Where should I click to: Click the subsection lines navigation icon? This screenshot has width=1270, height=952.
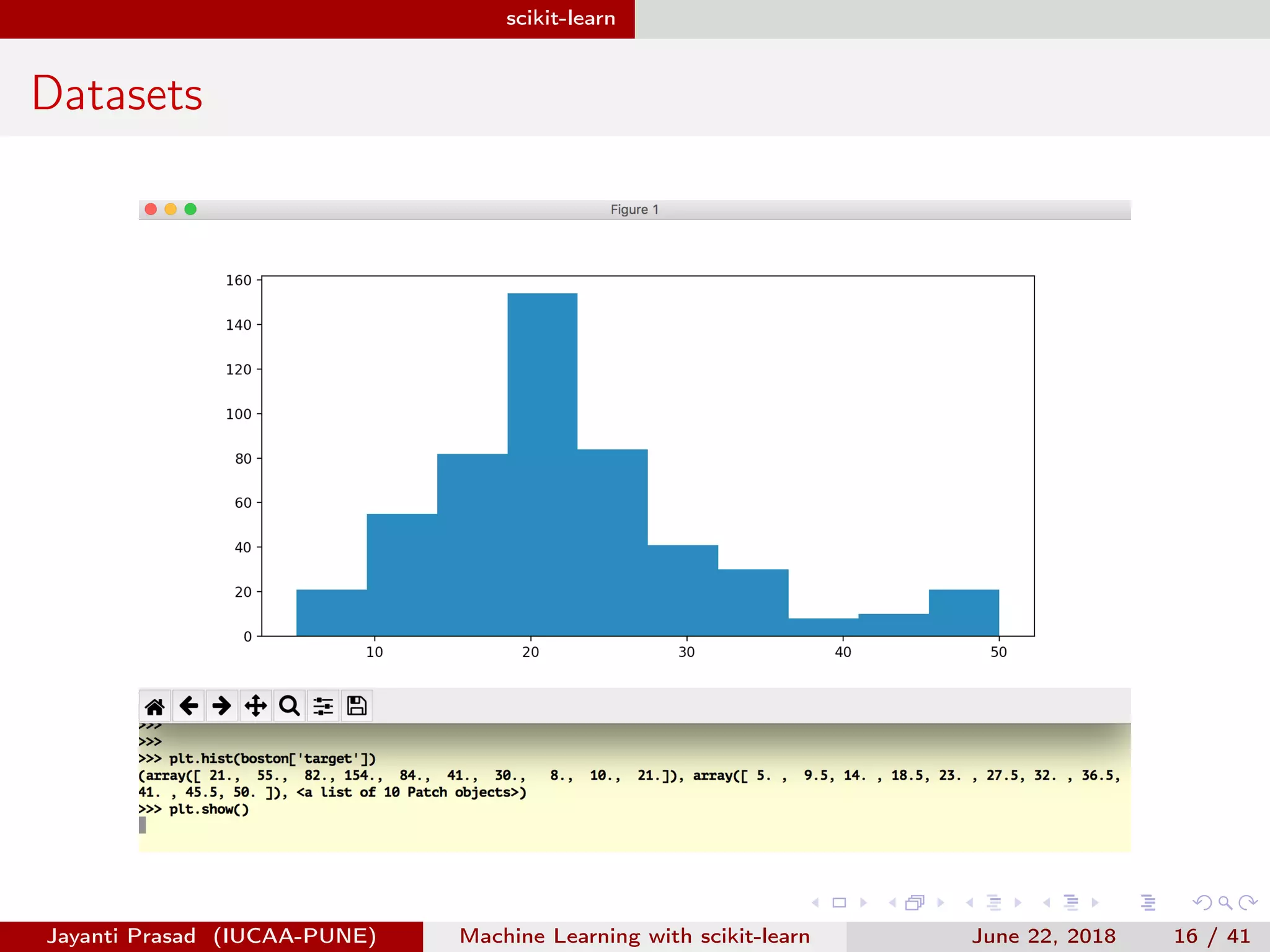(x=994, y=902)
